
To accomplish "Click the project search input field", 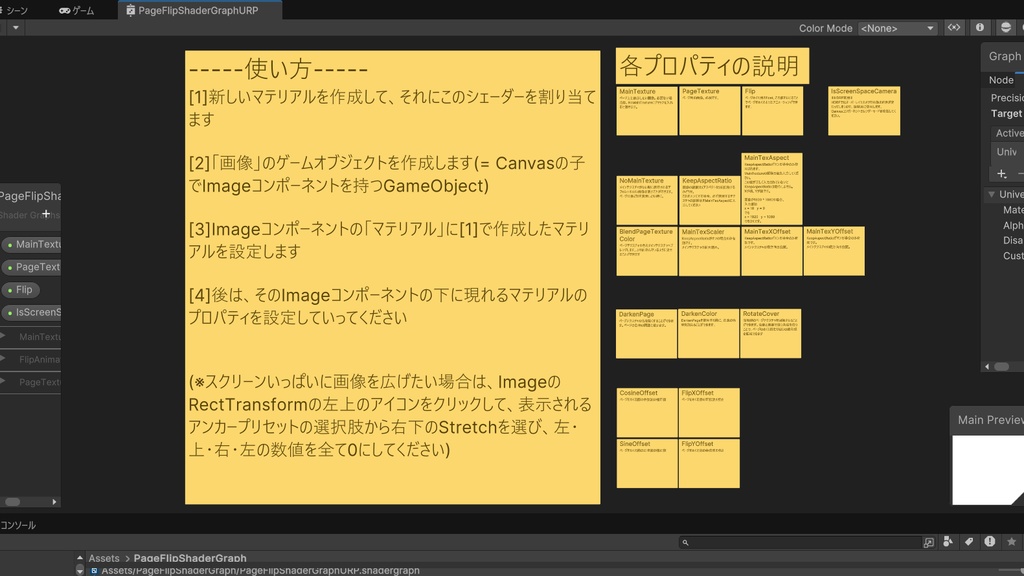I will (800, 542).
